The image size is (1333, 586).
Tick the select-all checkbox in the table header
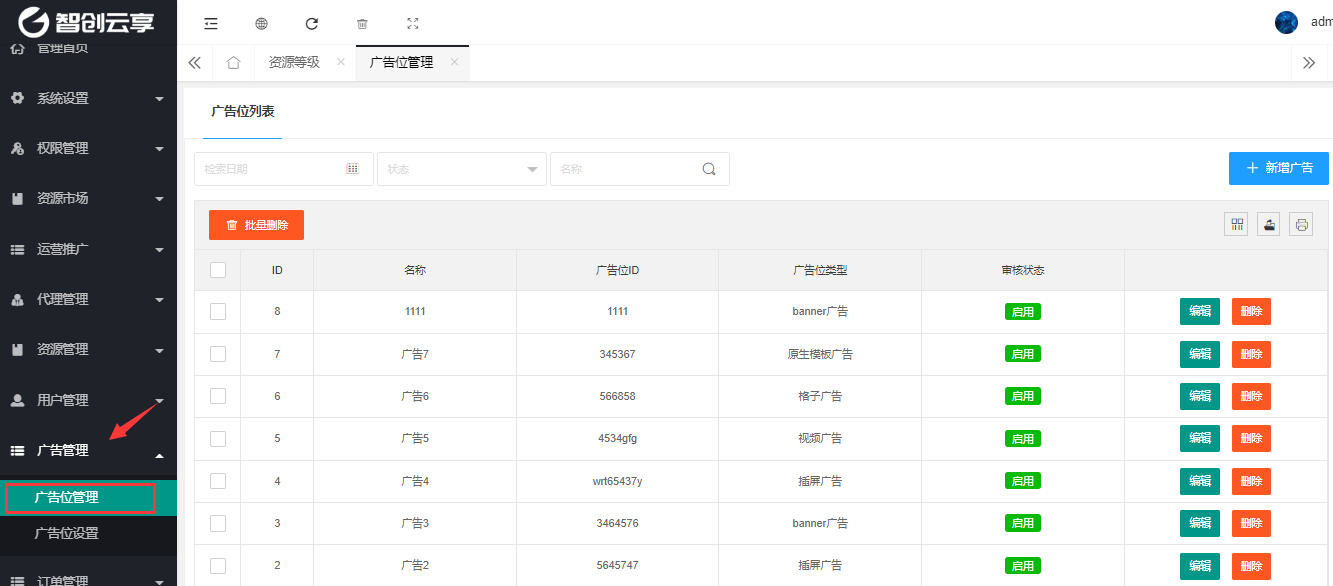tap(218, 270)
